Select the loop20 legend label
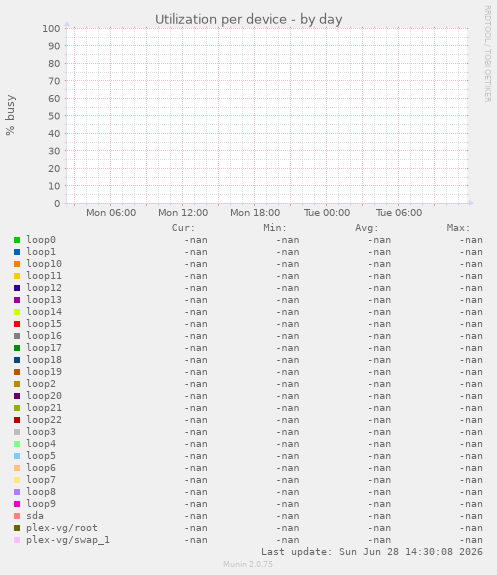Image resolution: width=497 pixels, height=575 pixels. 44,396
